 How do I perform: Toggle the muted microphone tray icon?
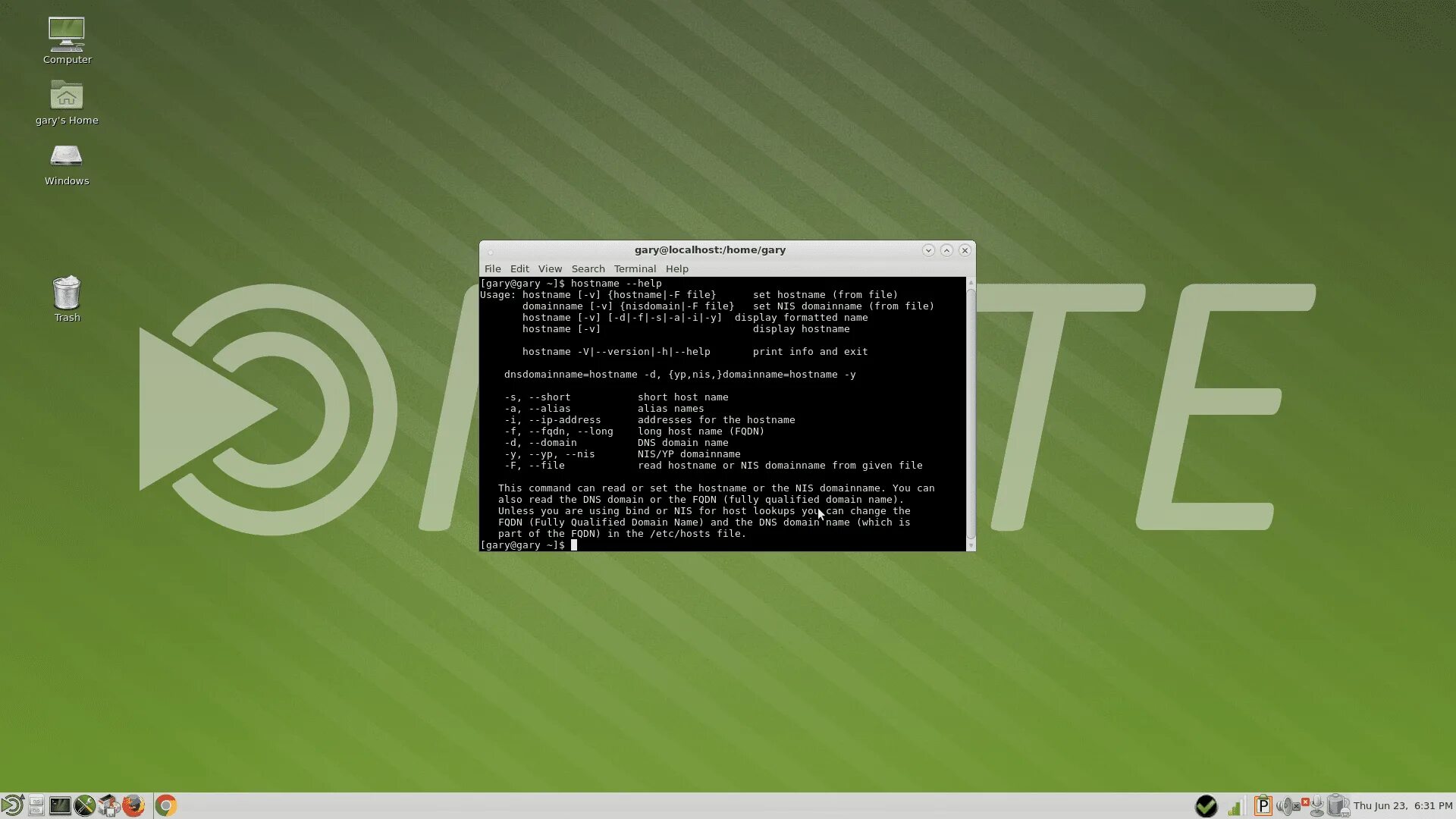click(x=1316, y=805)
